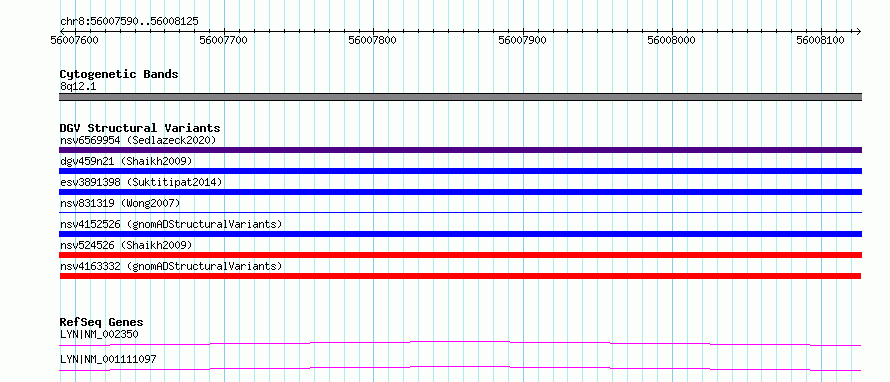The height and width of the screenshot is (382, 890).
Task: Select LYN|NM_001111097 transcript label
Action: [108, 359]
